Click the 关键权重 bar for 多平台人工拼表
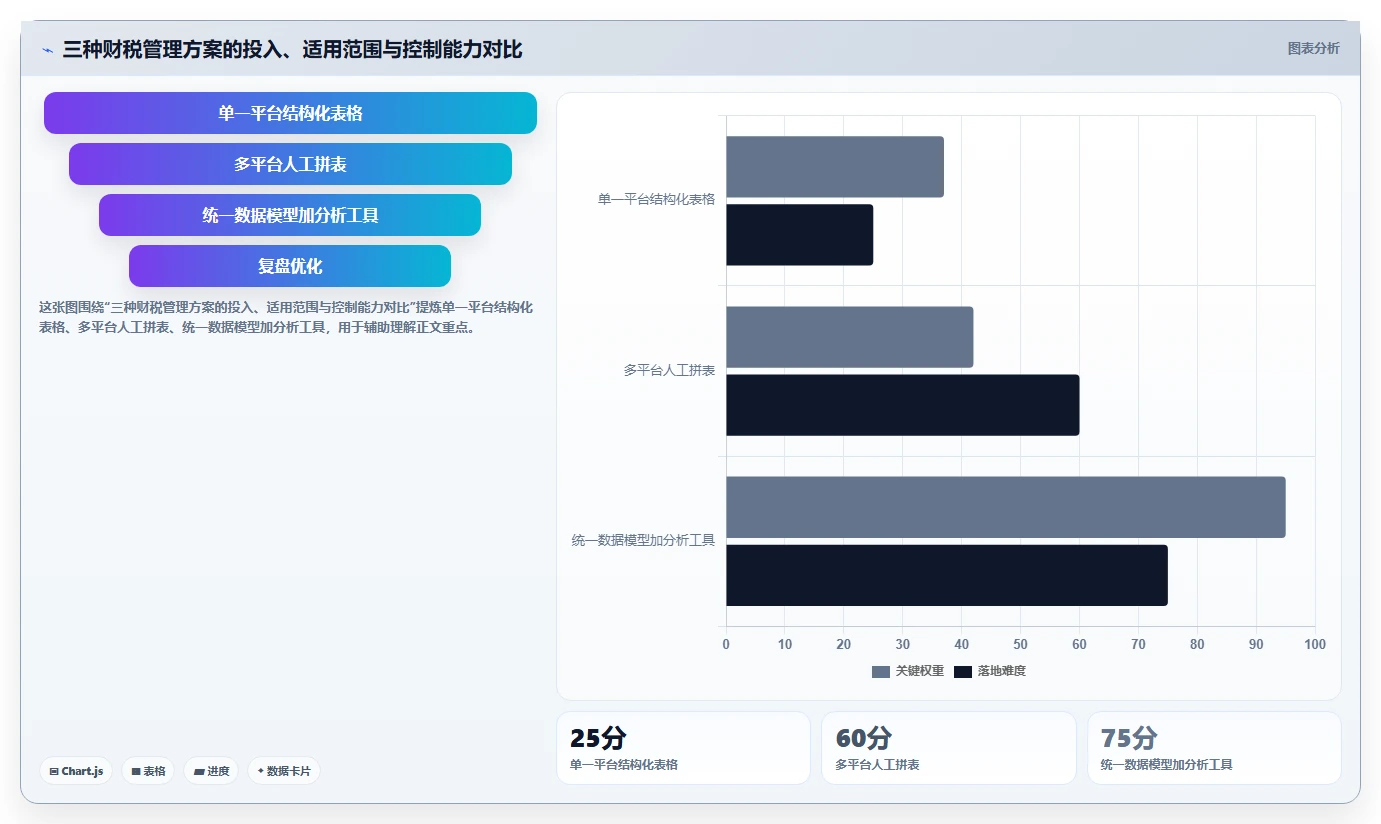This screenshot has width=1381, height=824. [850, 337]
